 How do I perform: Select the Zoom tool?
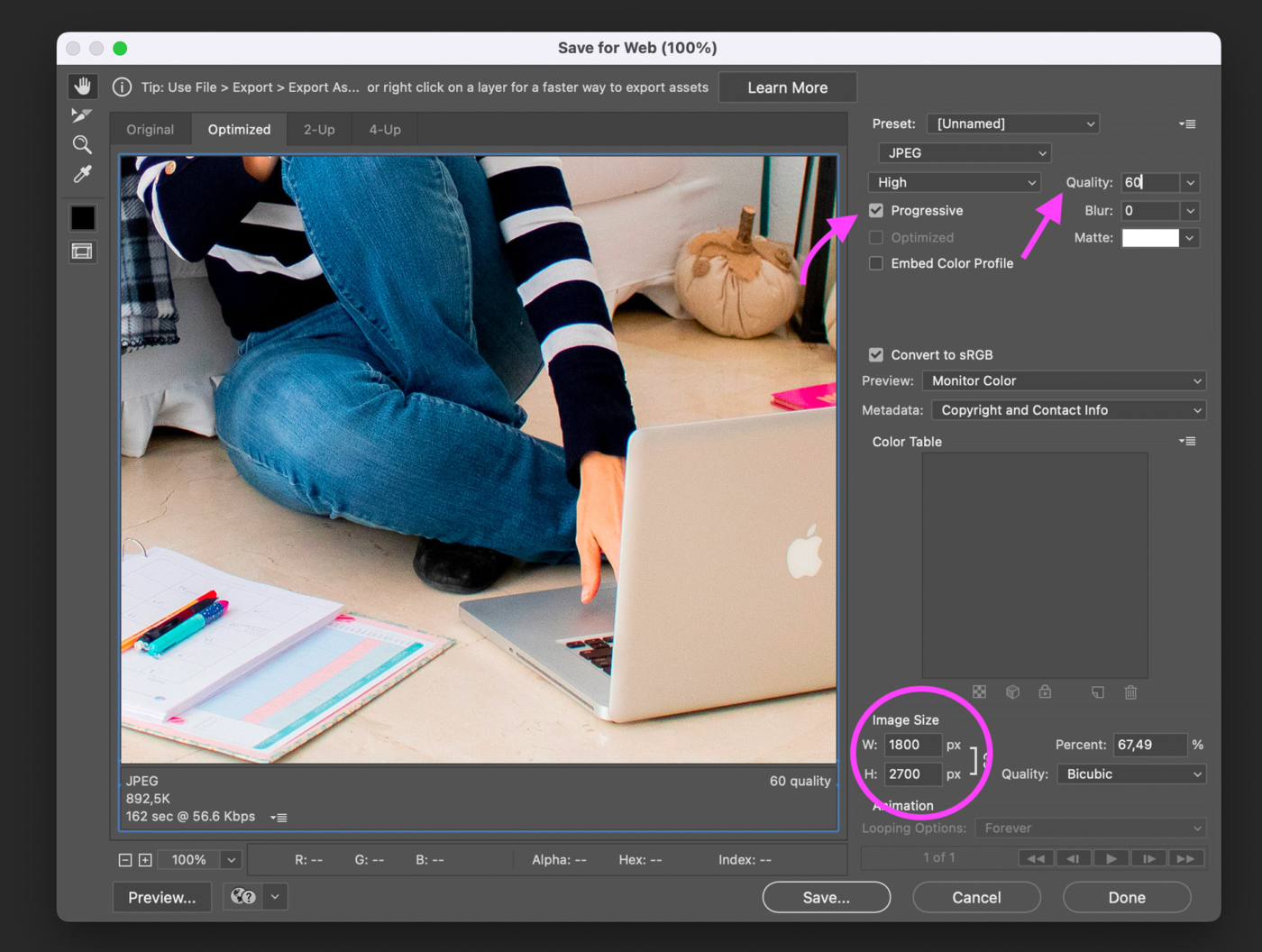82,144
